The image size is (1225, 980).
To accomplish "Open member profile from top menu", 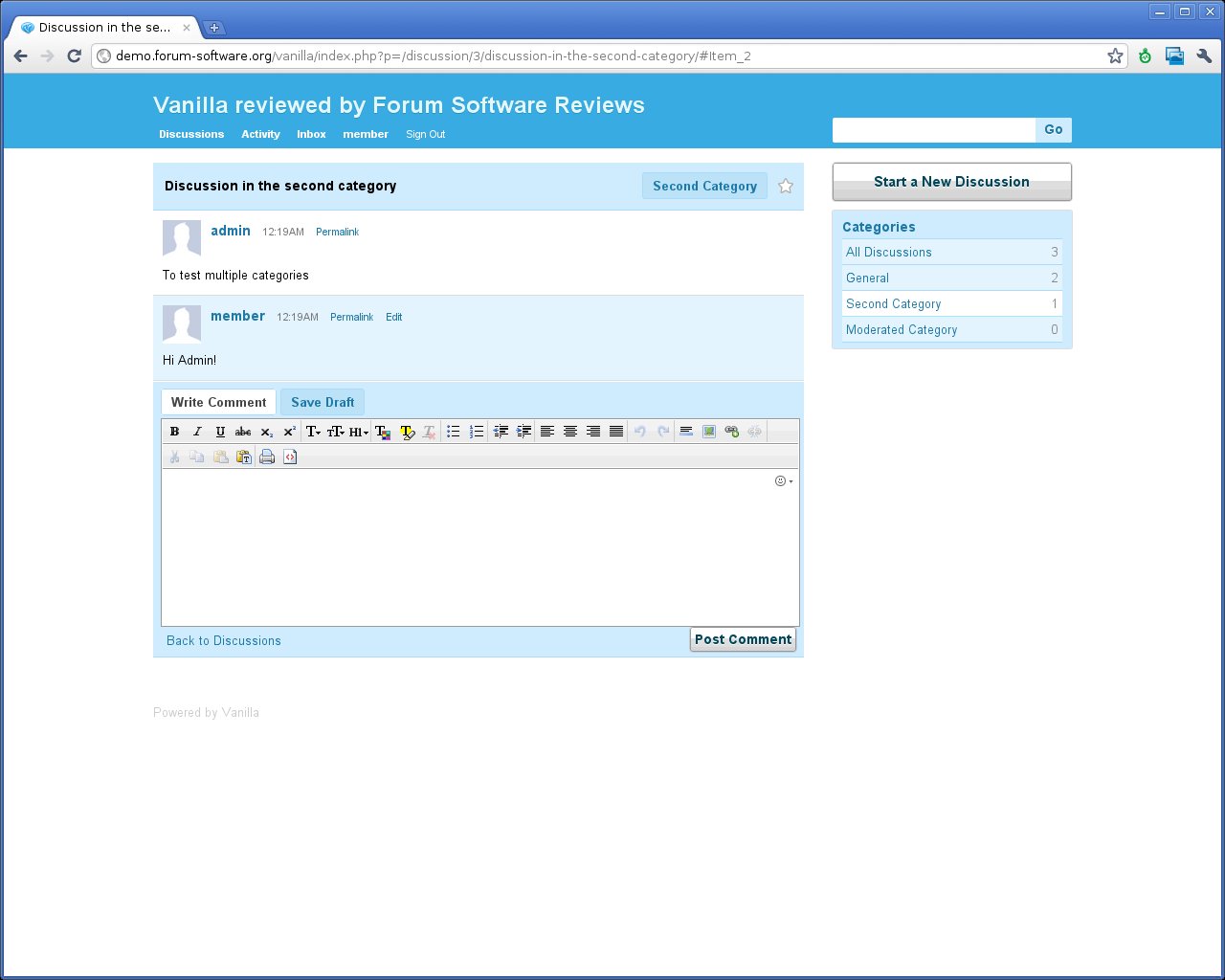I will (366, 134).
